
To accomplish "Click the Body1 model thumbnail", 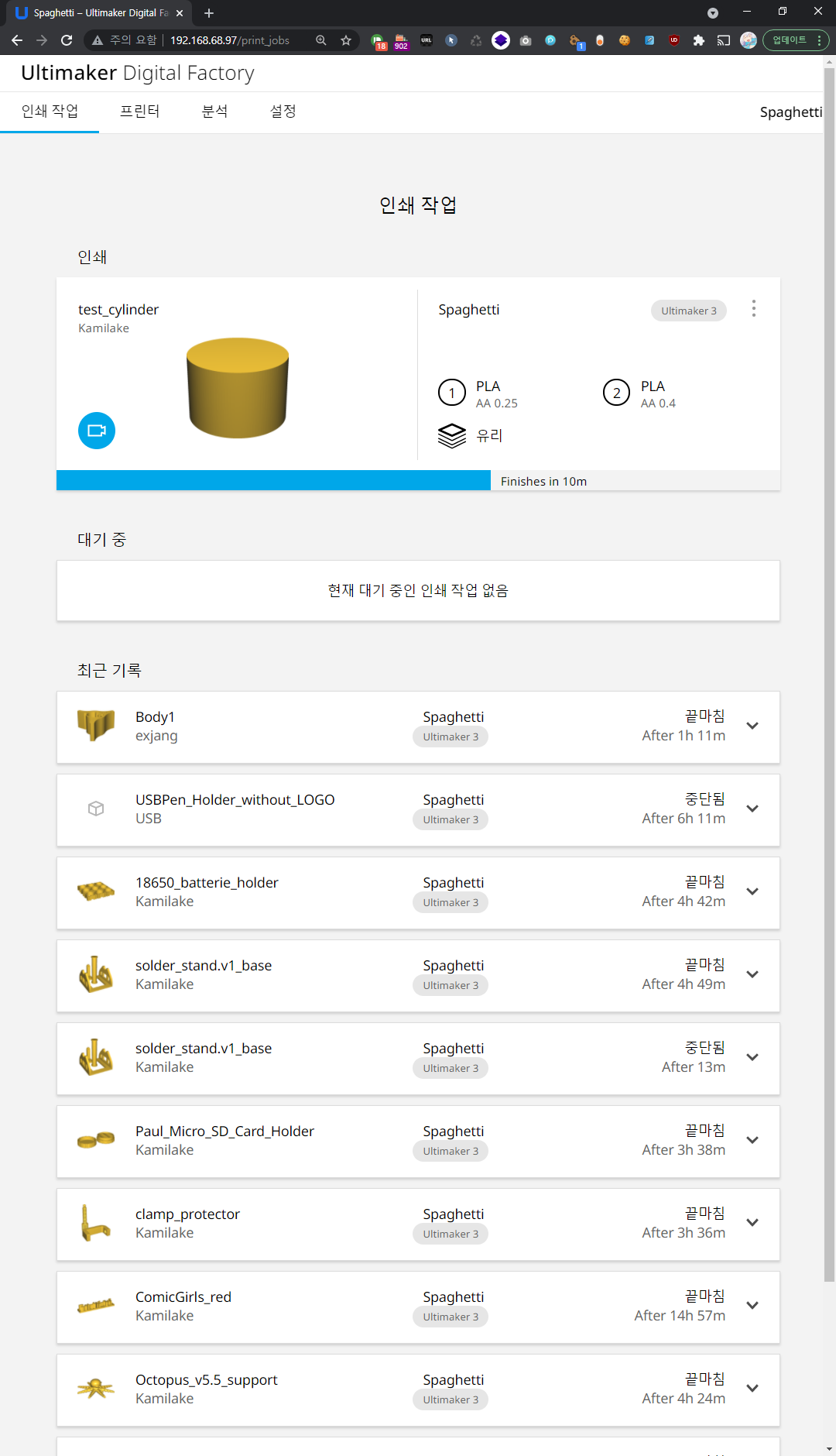I will pyautogui.click(x=96, y=726).
